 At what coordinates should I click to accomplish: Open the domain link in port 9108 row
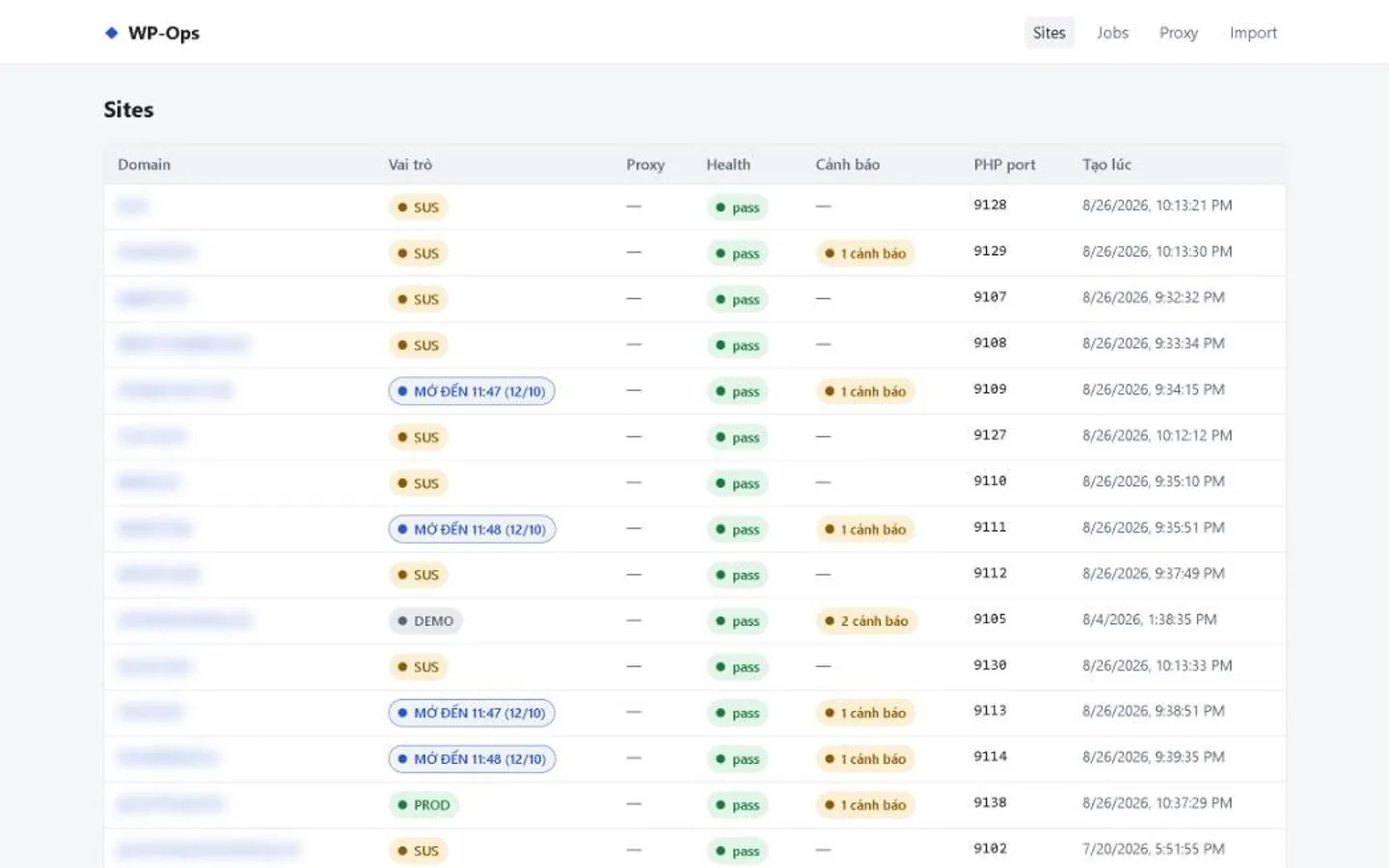coord(183,343)
